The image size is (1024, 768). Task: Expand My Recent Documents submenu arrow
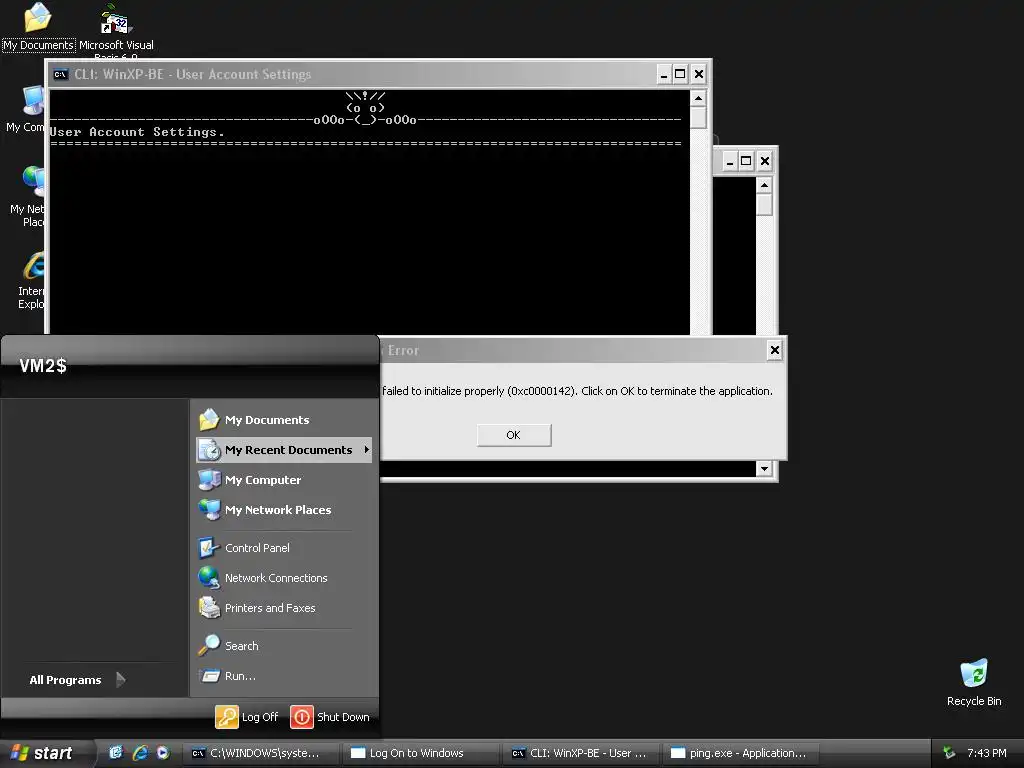(366, 449)
